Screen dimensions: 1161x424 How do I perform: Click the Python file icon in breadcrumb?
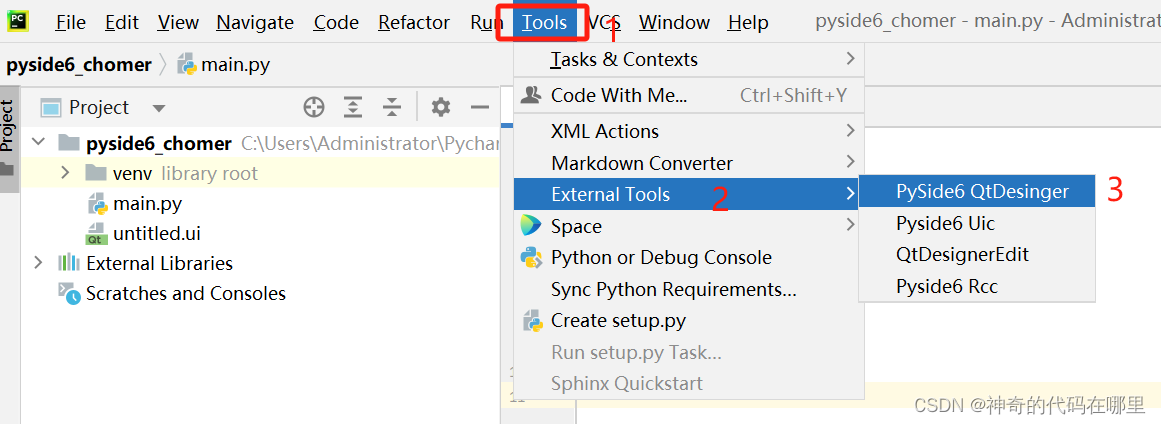[x=187, y=64]
